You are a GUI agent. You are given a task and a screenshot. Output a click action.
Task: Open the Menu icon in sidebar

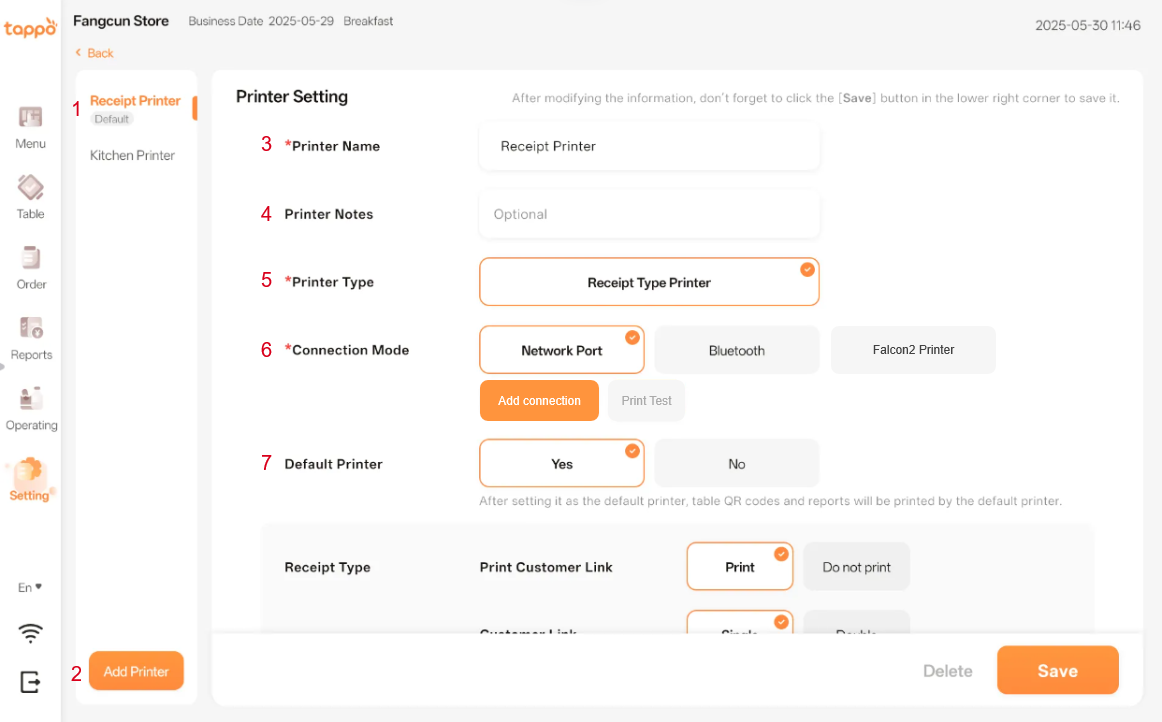click(30, 118)
